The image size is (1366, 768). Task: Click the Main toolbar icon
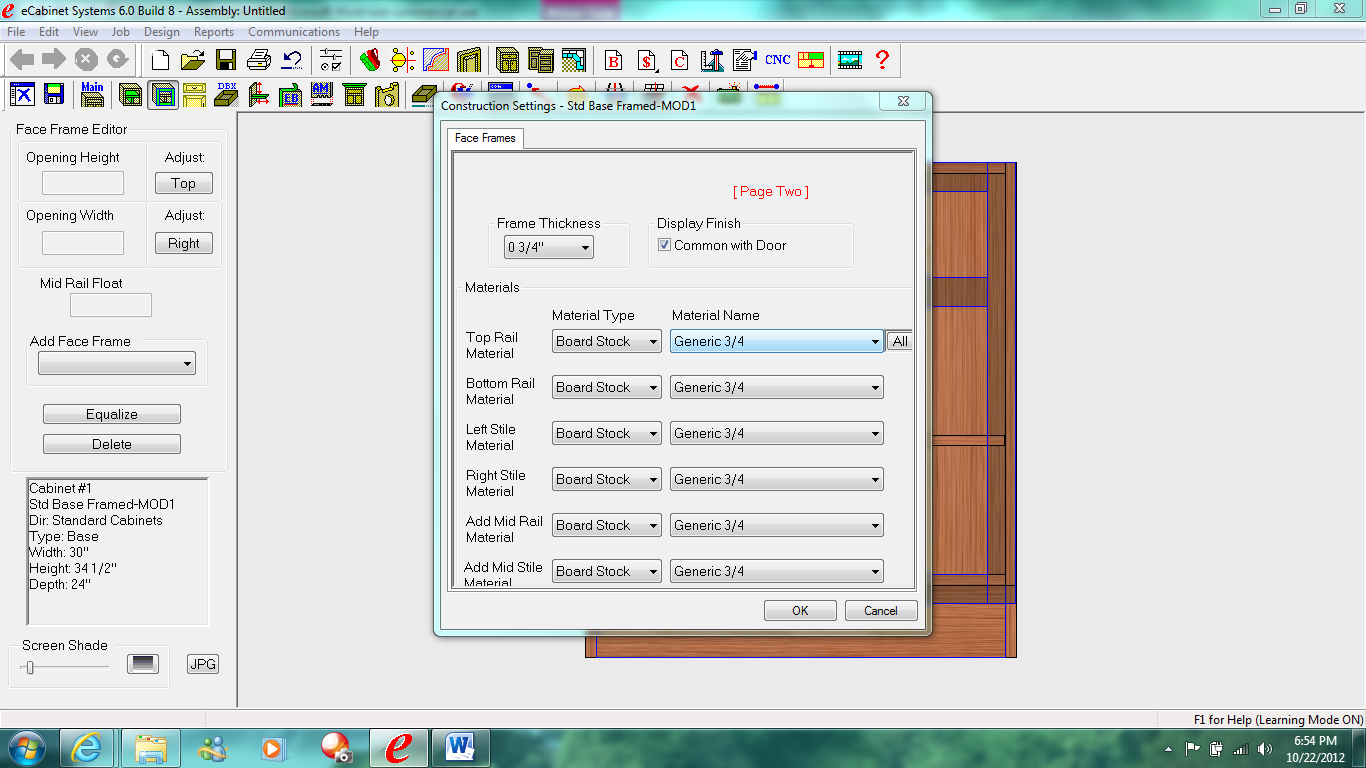(92, 94)
